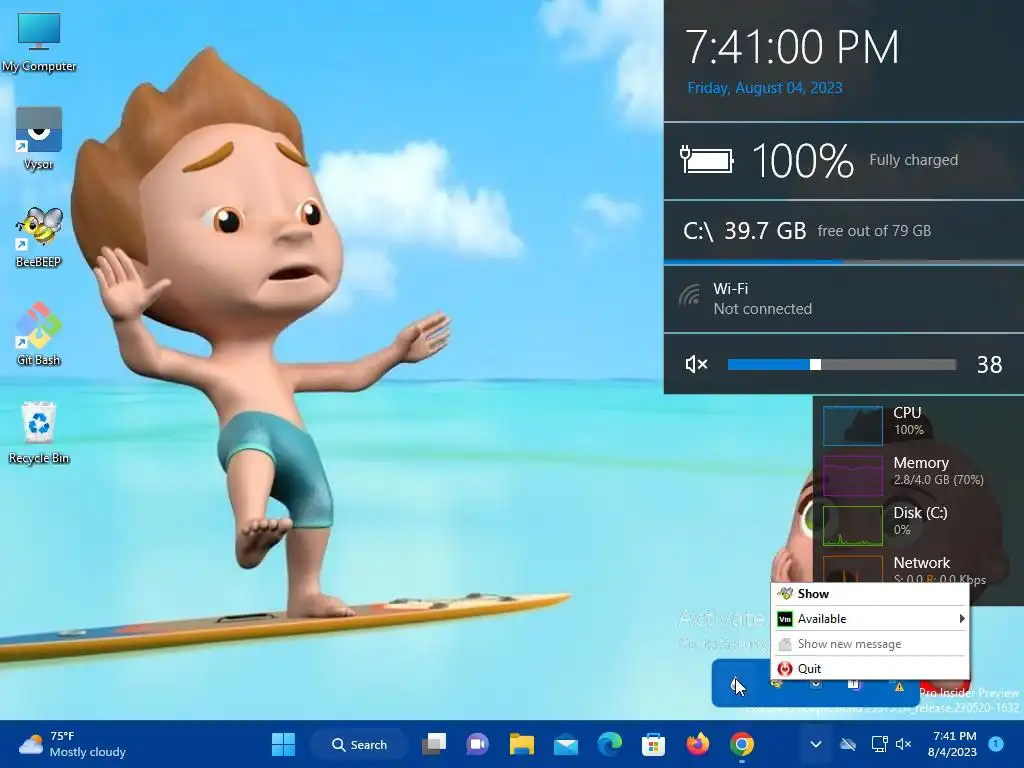Screen dimensions: 1024x768
Task: Click the Wi-Fi Not connected widget
Action: [844, 299]
